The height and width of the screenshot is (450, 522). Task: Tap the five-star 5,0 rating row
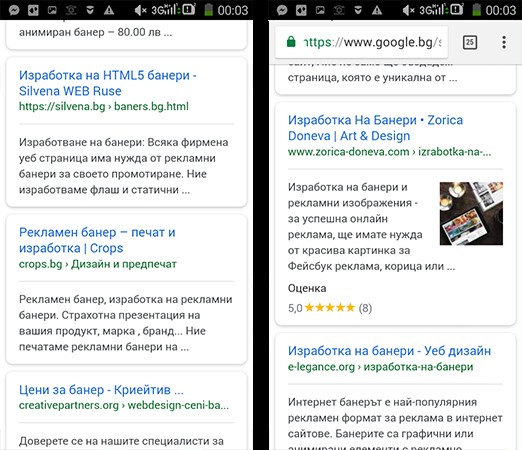point(330,308)
